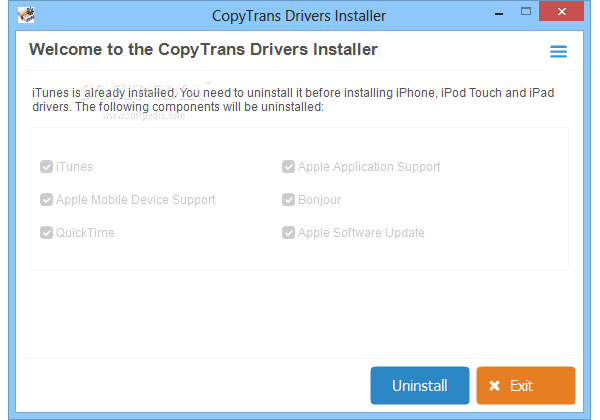Open the hamburger menu icon
This screenshot has height=420, width=600.
tap(558, 51)
